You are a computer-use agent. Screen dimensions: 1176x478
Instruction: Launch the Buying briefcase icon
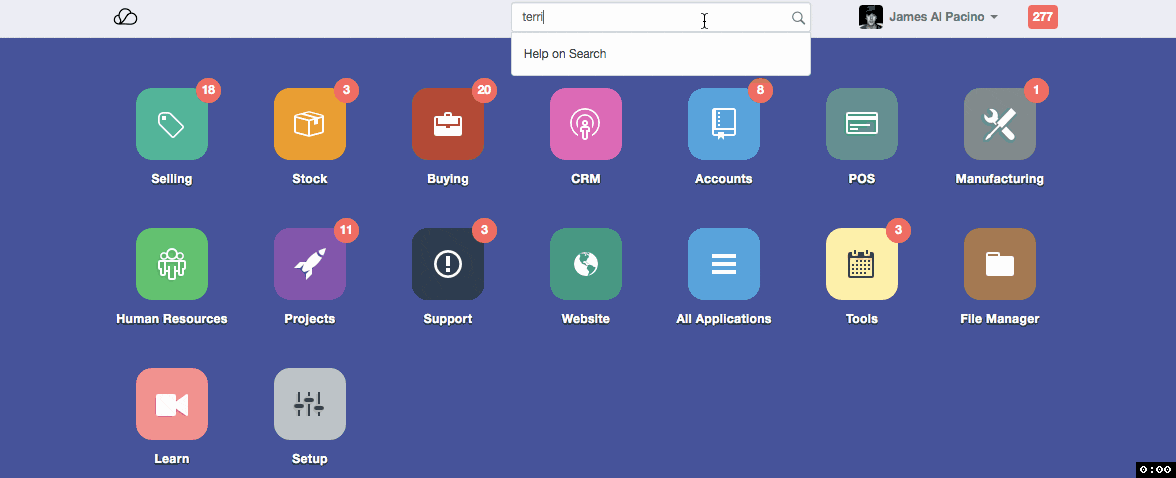tap(448, 124)
